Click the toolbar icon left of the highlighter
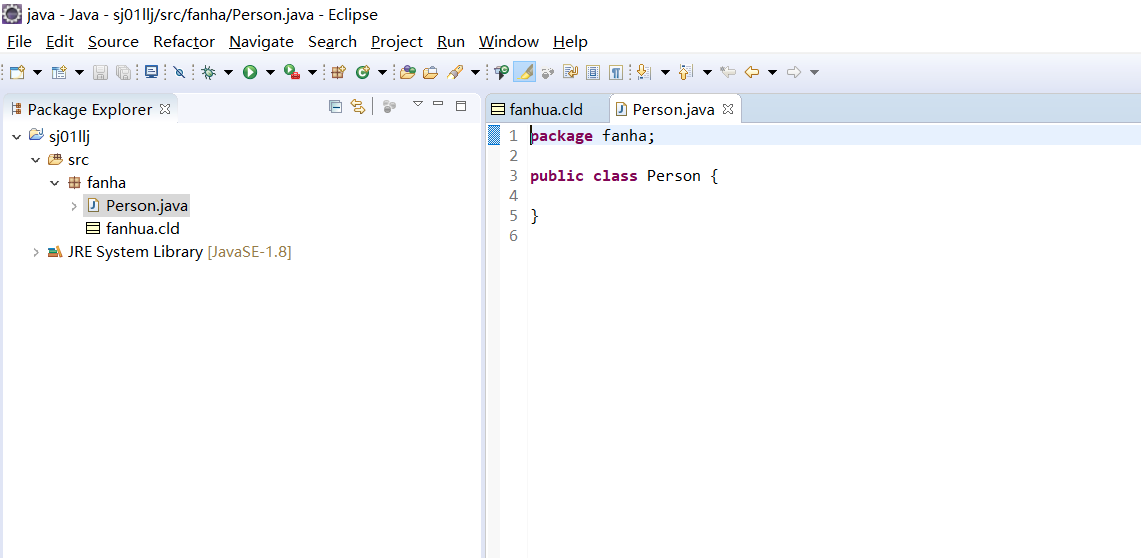This screenshot has width=1141, height=558. pos(501,72)
